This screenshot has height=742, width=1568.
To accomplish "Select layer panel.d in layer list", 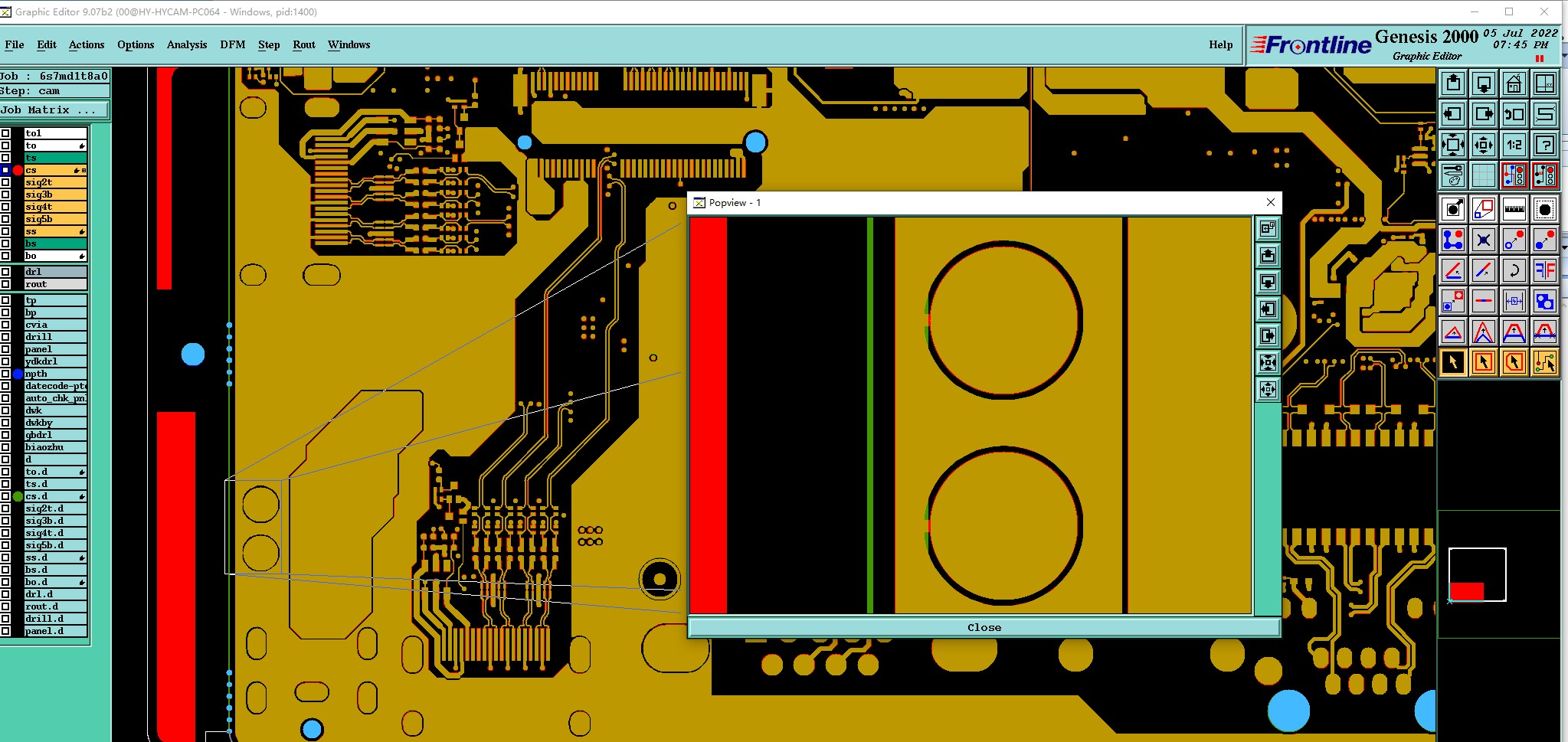I will pos(55,631).
